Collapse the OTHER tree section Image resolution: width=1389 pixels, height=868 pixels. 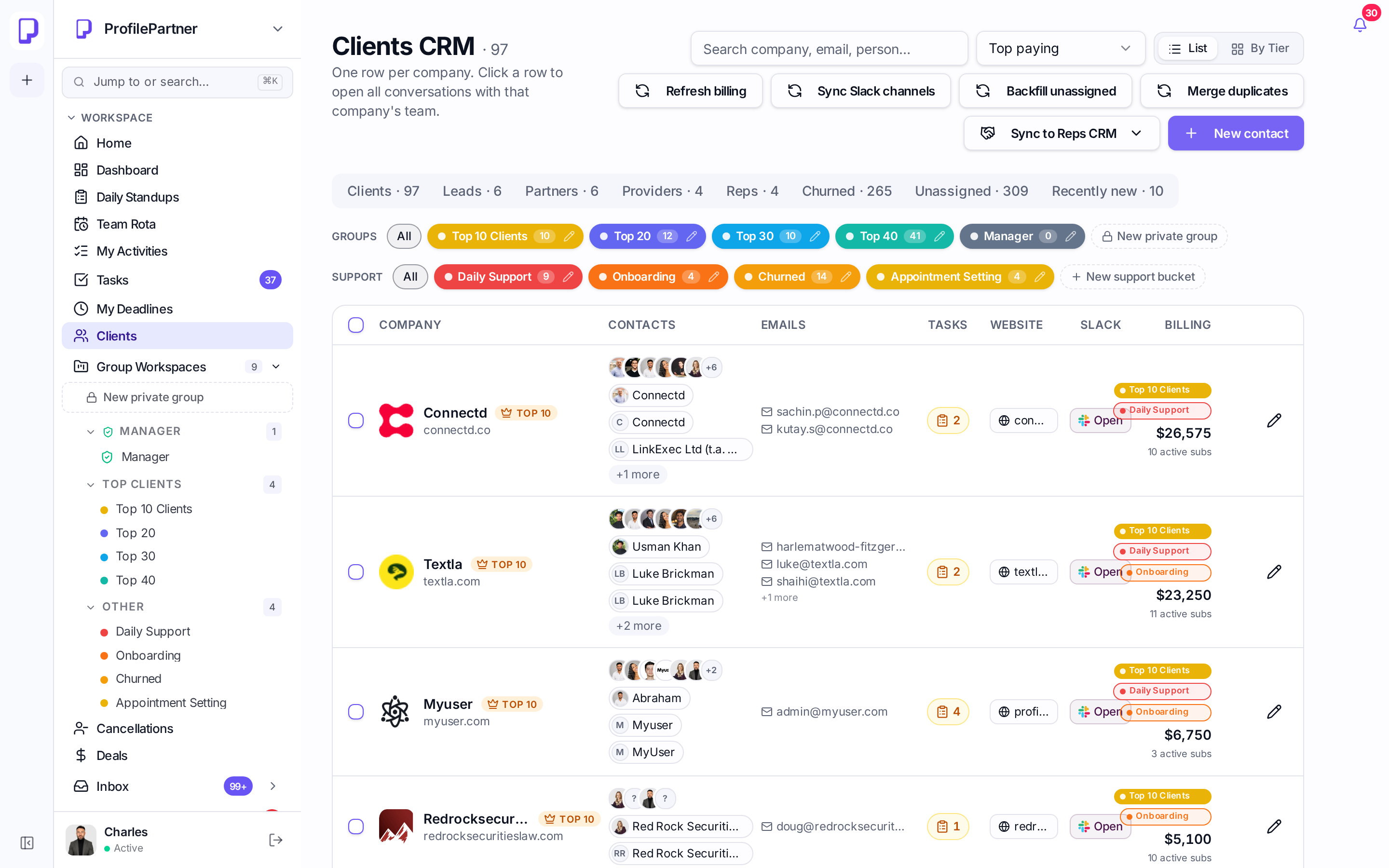point(90,607)
